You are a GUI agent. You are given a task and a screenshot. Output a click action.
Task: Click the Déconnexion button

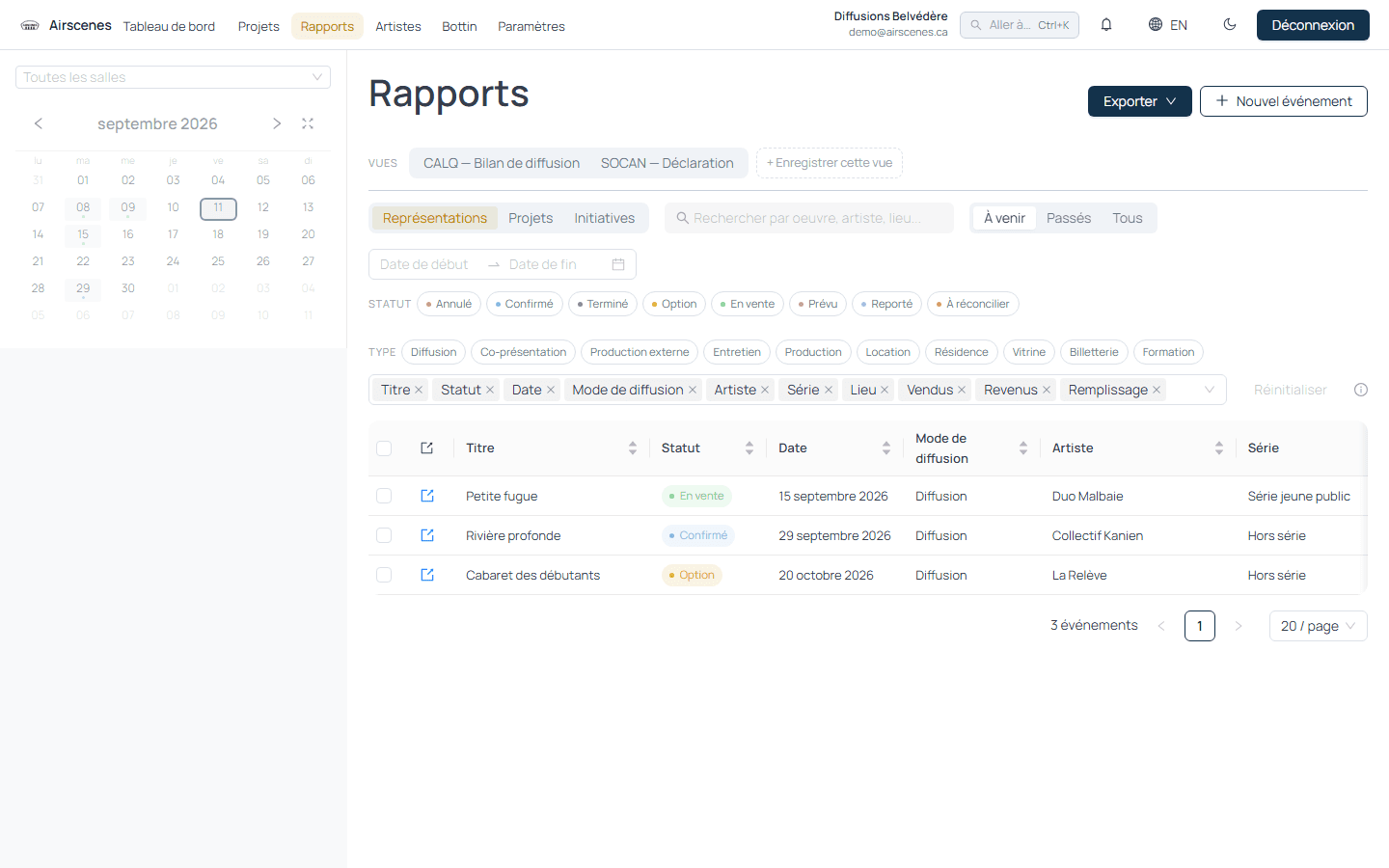pyautogui.click(x=1313, y=25)
